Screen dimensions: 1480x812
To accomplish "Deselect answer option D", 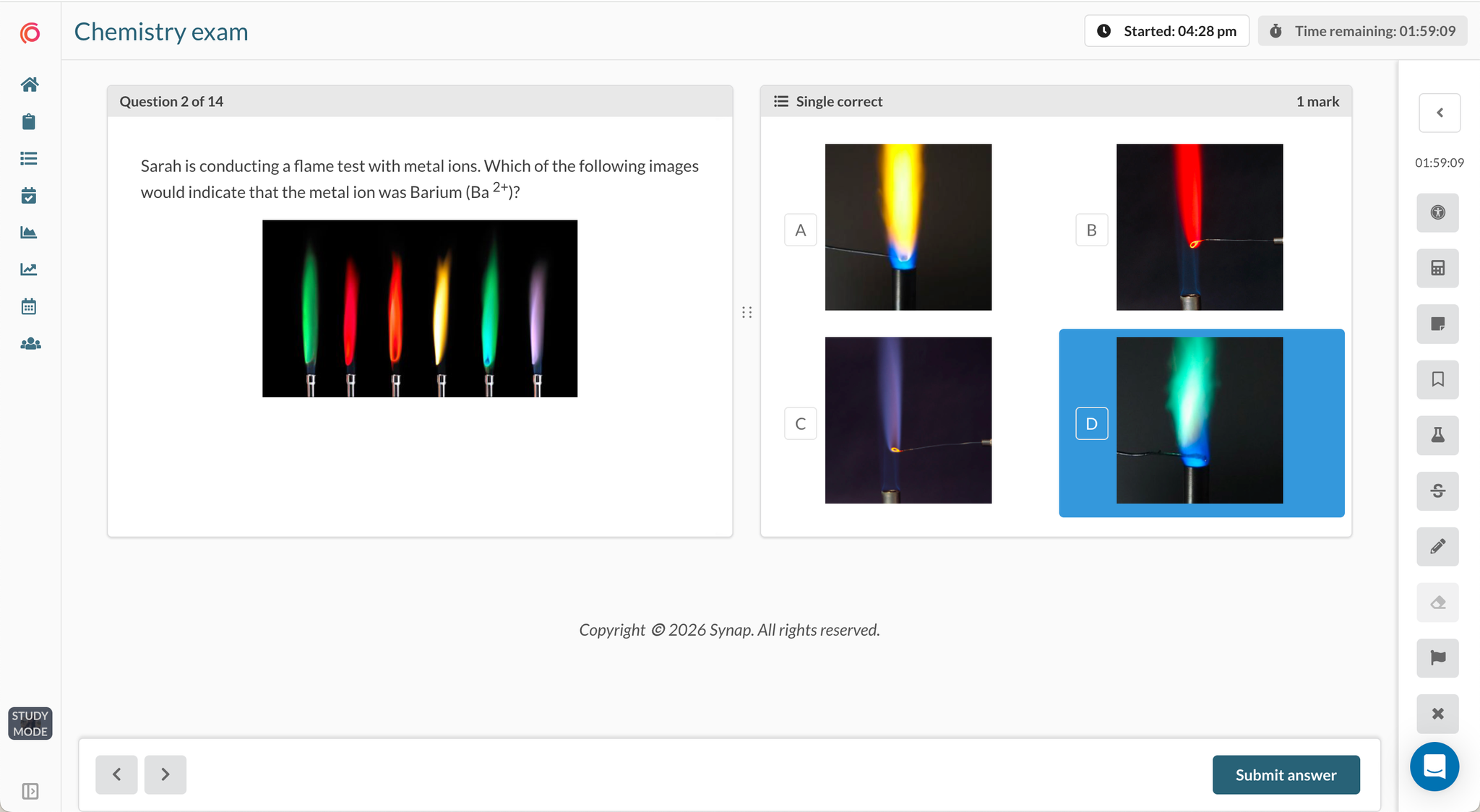I will 1092,423.
